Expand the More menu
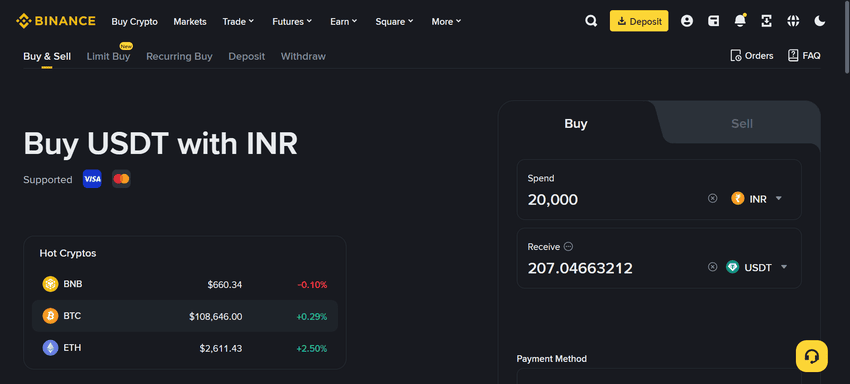The height and width of the screenshot is (384, 850). tap(447, 22)
